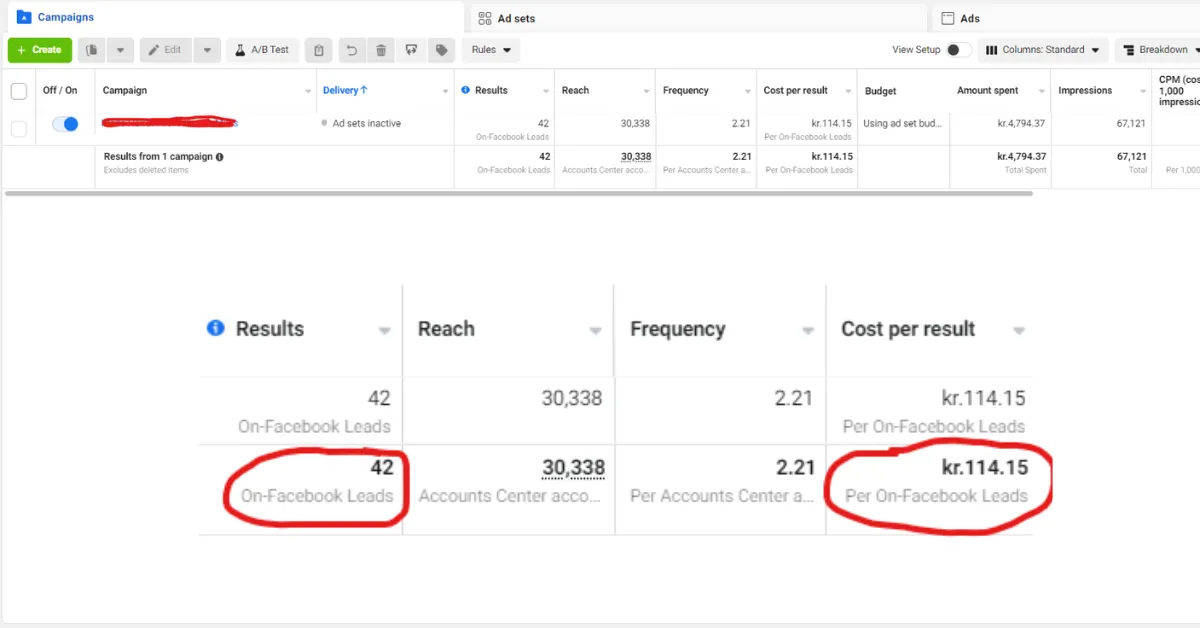Open the Breakdown dropdown
This screenshot has width=1200, height=628.
click(1158, 50)
